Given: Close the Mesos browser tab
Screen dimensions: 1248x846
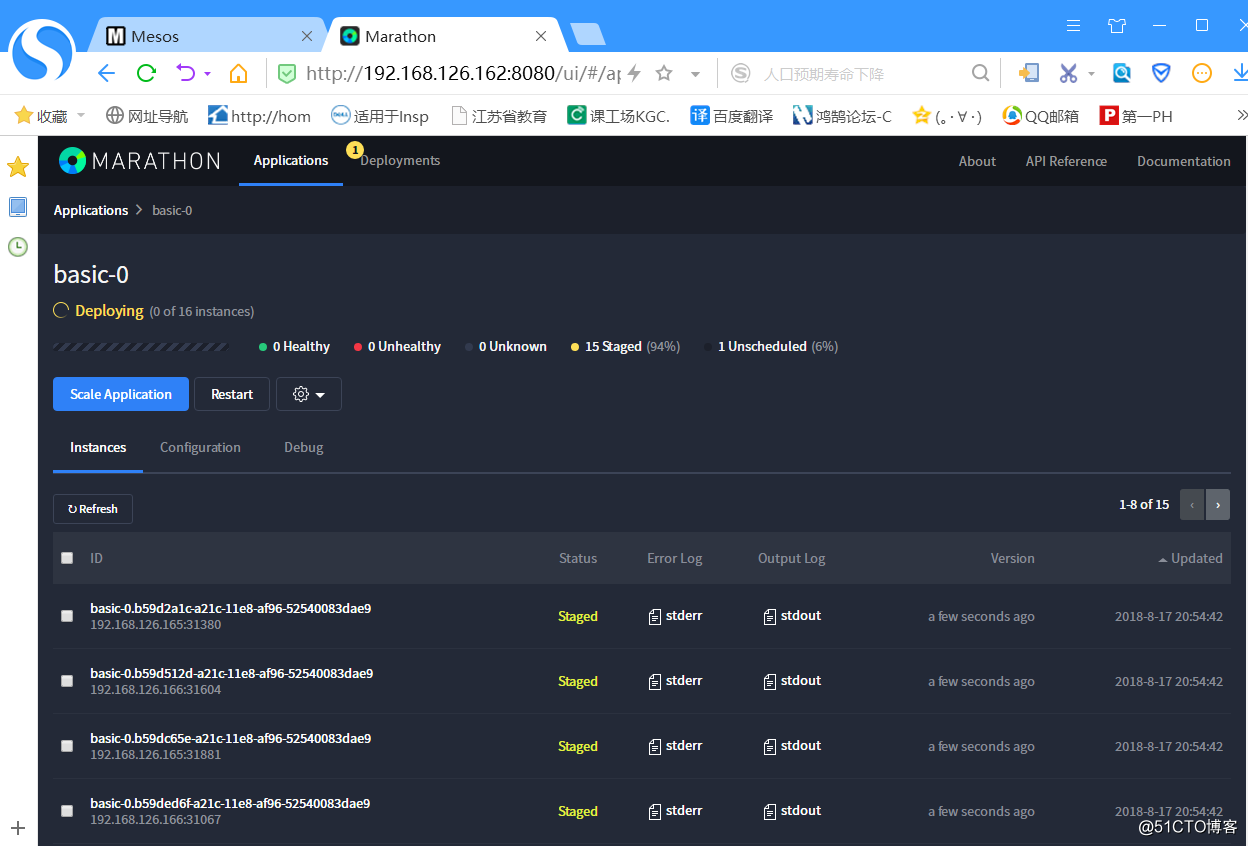Looking at the screenshot, I should coord(307,36).
